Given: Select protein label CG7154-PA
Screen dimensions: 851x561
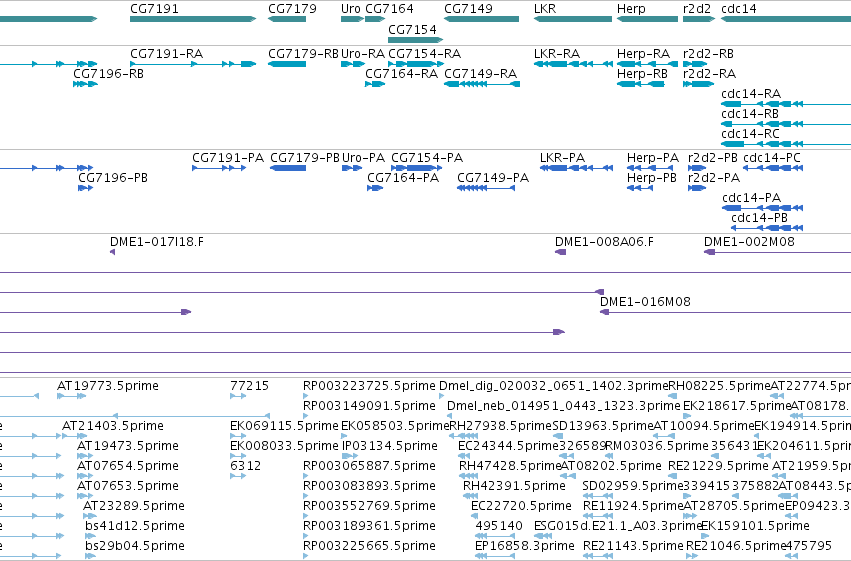Looking at the screenshot, I should coord(427,158).
